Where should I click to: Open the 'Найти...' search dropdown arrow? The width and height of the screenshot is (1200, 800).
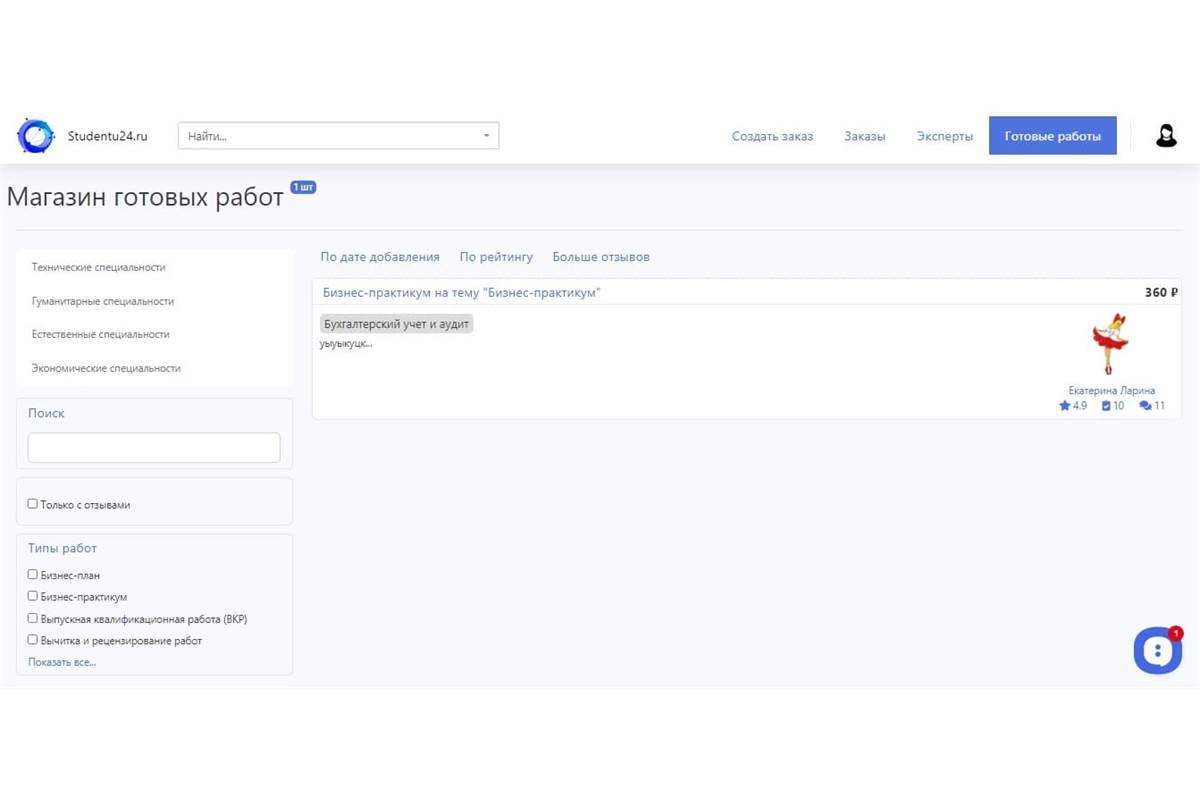486,136
